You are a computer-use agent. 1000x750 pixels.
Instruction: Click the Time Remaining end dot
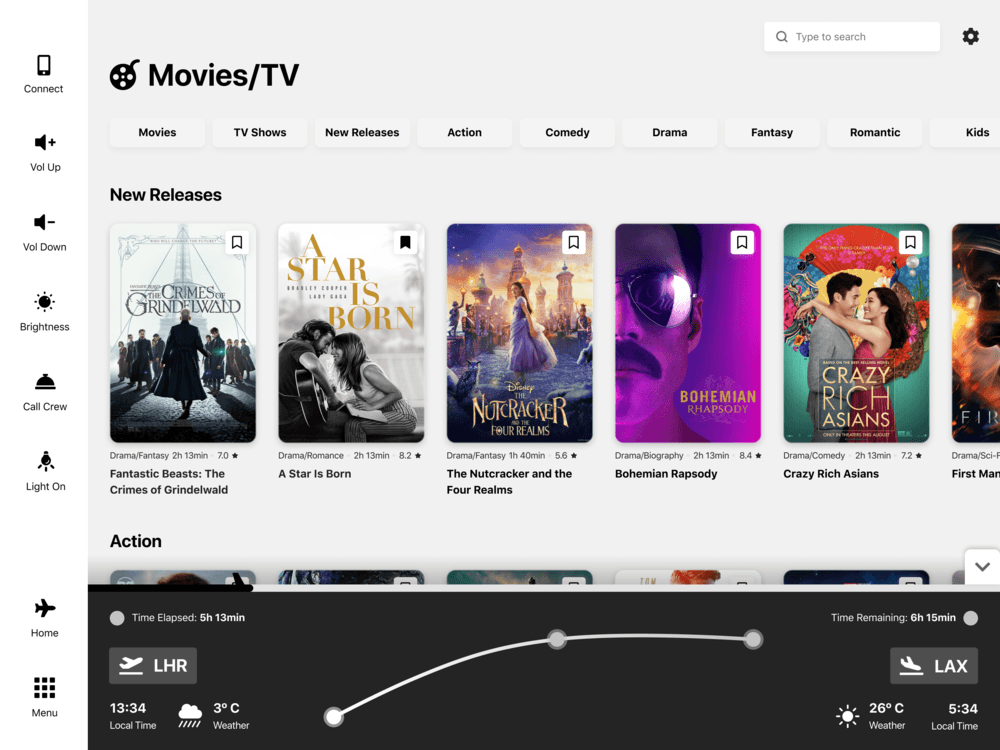(x=971, y=618)
